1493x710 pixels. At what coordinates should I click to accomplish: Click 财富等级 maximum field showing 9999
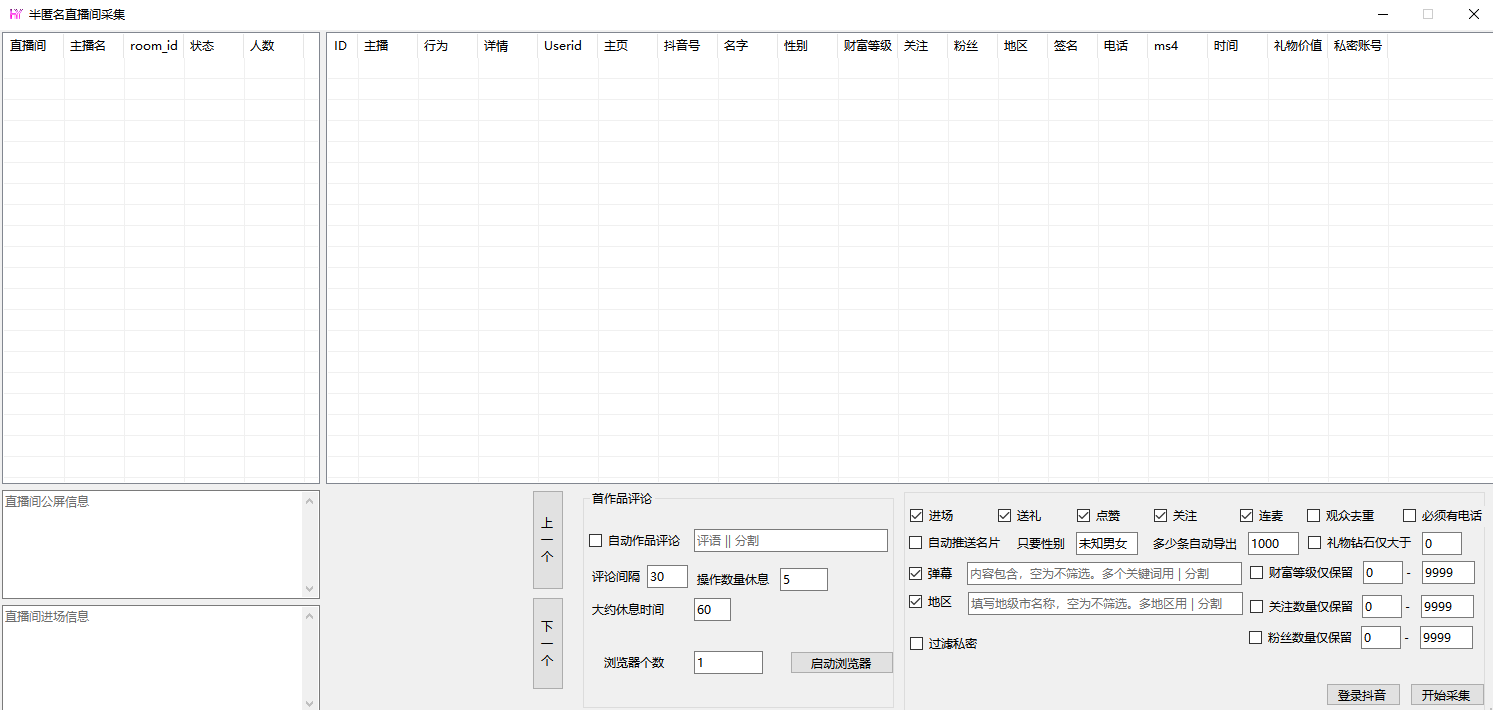[1447, 573]
